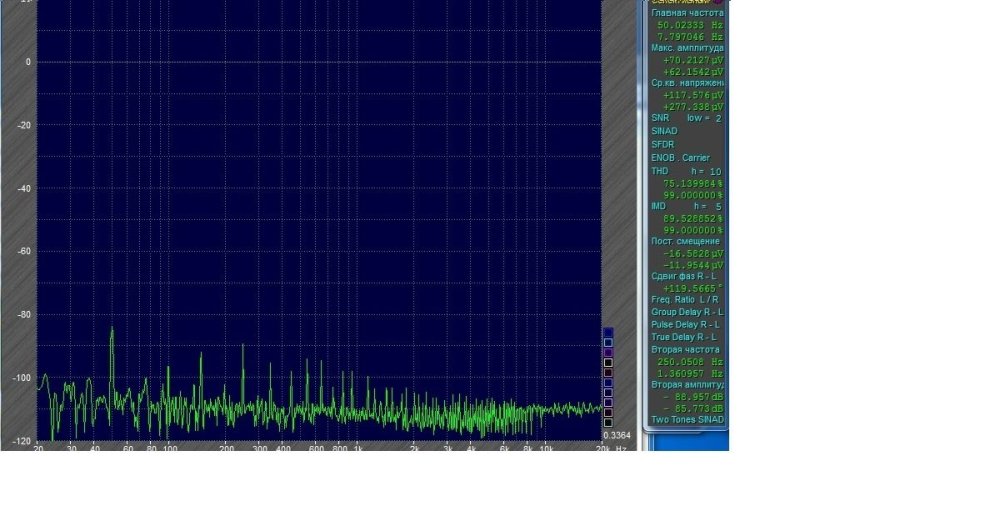Select Pulse Delay R - L
Screen dimensions: 1000x526
[685, 324]
